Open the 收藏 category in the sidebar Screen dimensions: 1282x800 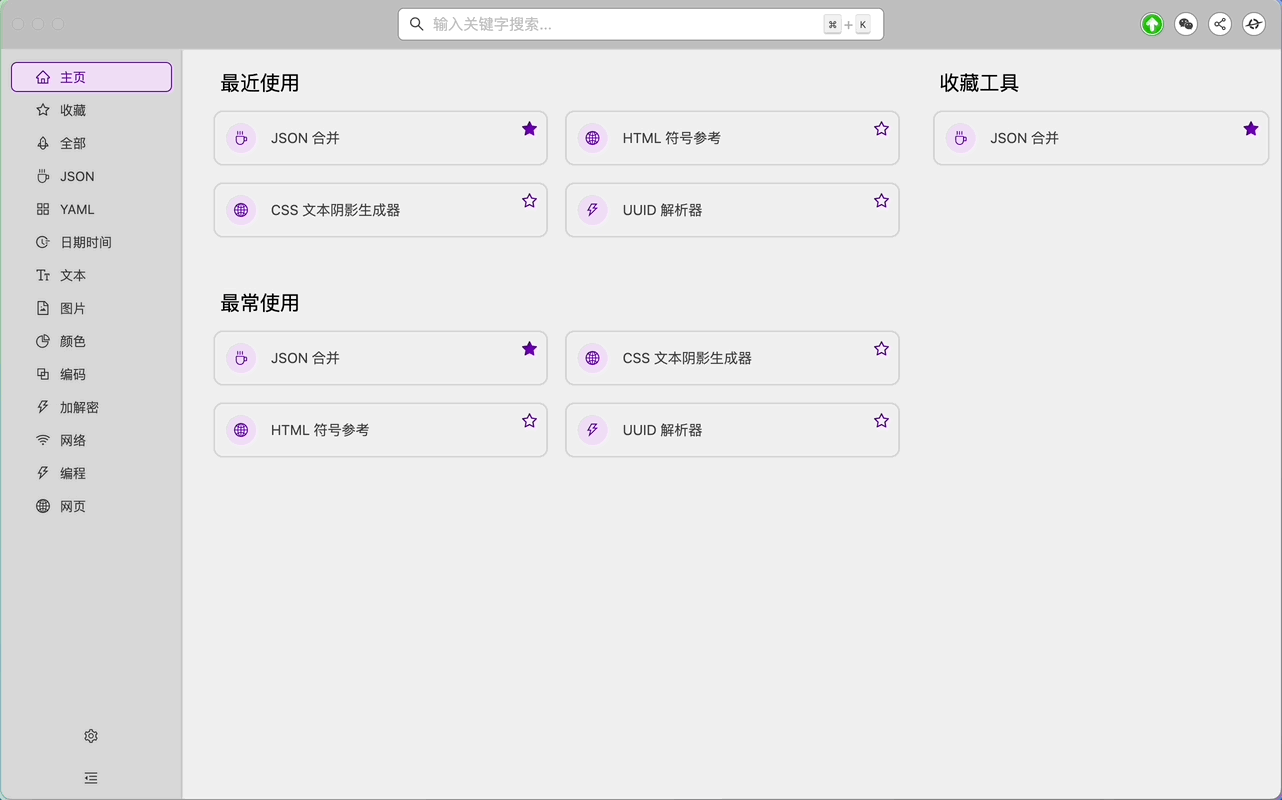(x=91, y=110)
